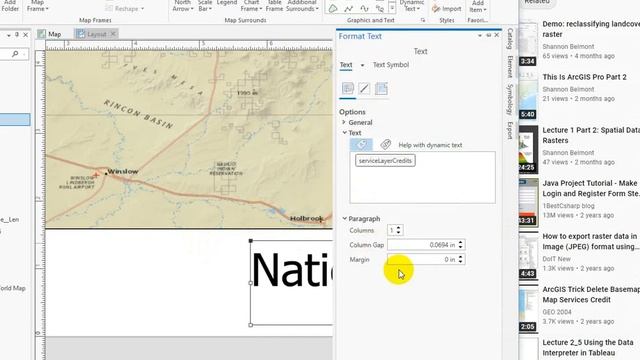Open the Export side tab
The height and width of the screenshot is (360, 640).
(510, 130)
